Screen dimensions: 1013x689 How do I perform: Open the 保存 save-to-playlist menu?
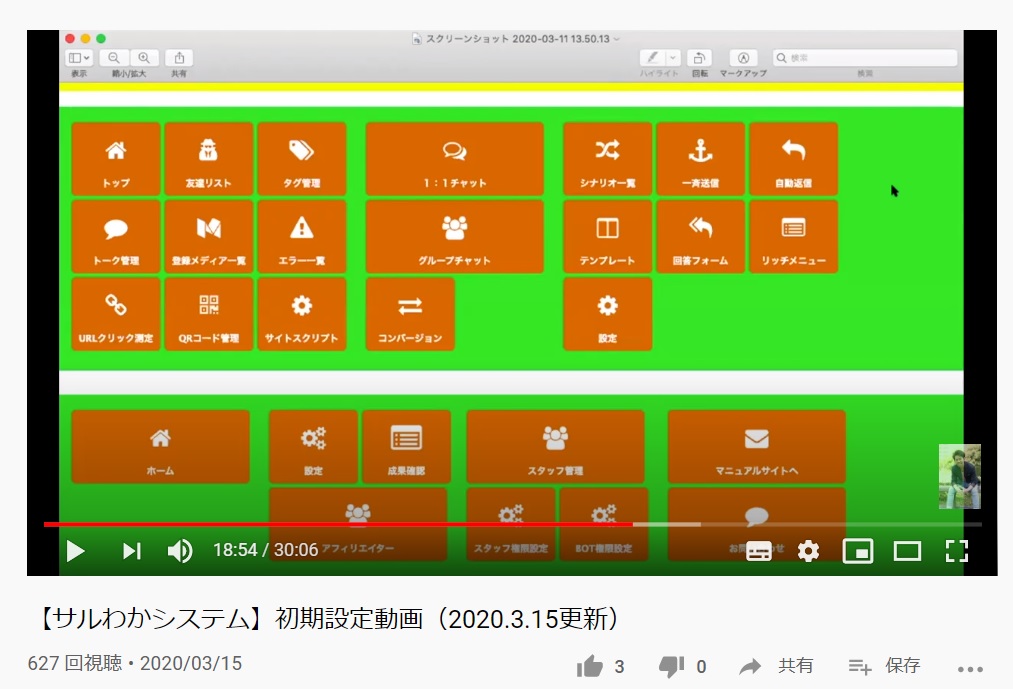click(x=884, y=666)
